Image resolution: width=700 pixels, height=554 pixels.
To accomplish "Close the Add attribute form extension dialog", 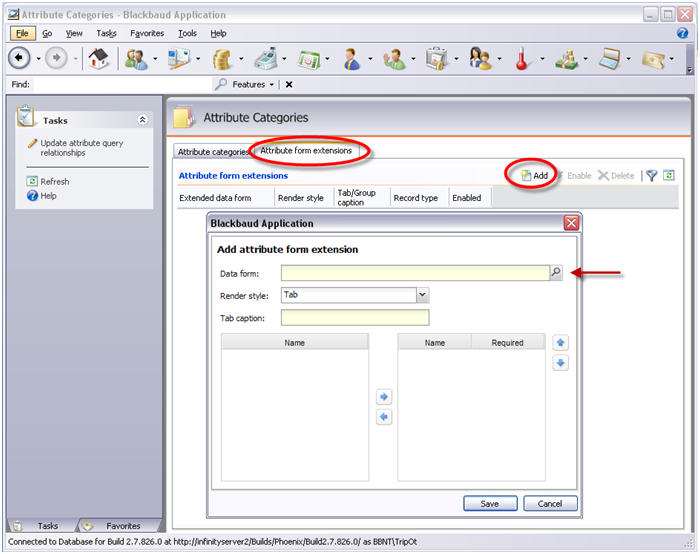I will click(x=571, y=222).
